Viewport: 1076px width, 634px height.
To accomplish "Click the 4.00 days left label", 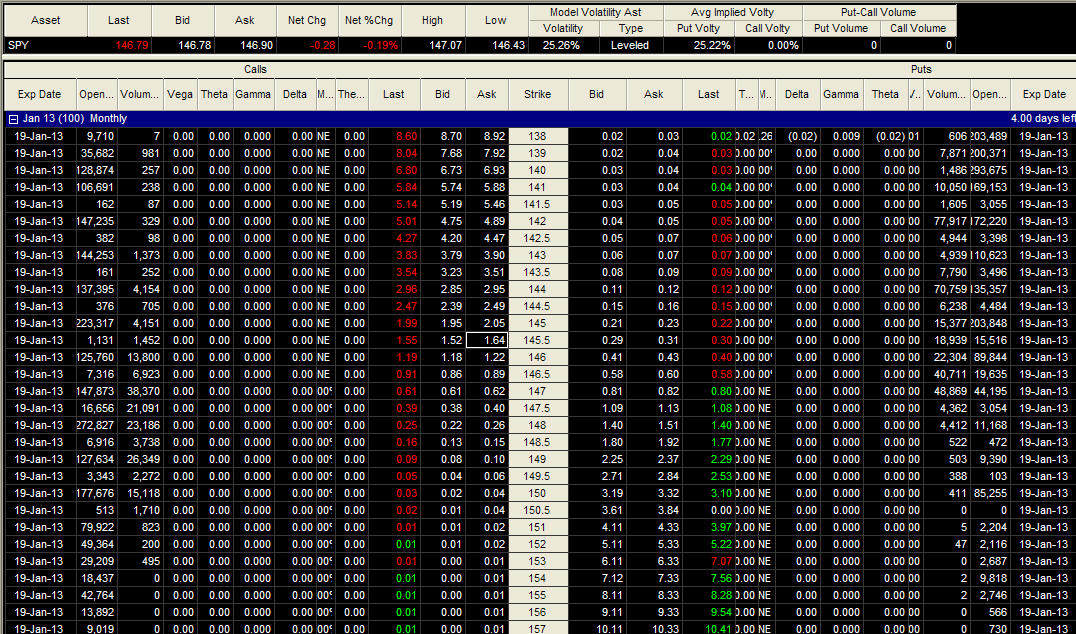I will coord(1043,119).
